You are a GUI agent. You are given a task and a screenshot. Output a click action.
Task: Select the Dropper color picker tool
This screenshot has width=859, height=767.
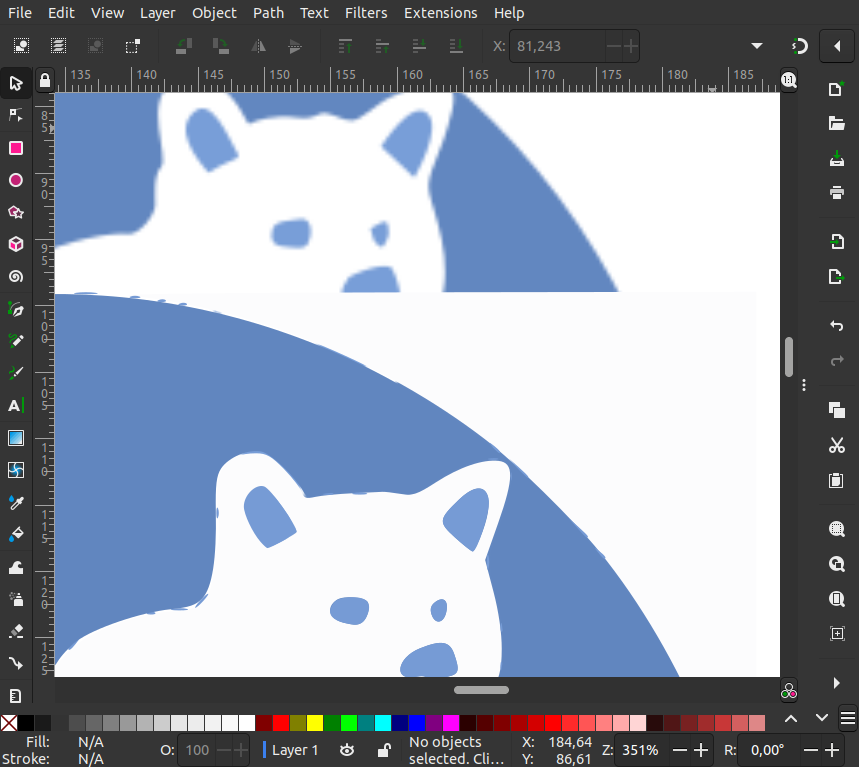[16, 502]
